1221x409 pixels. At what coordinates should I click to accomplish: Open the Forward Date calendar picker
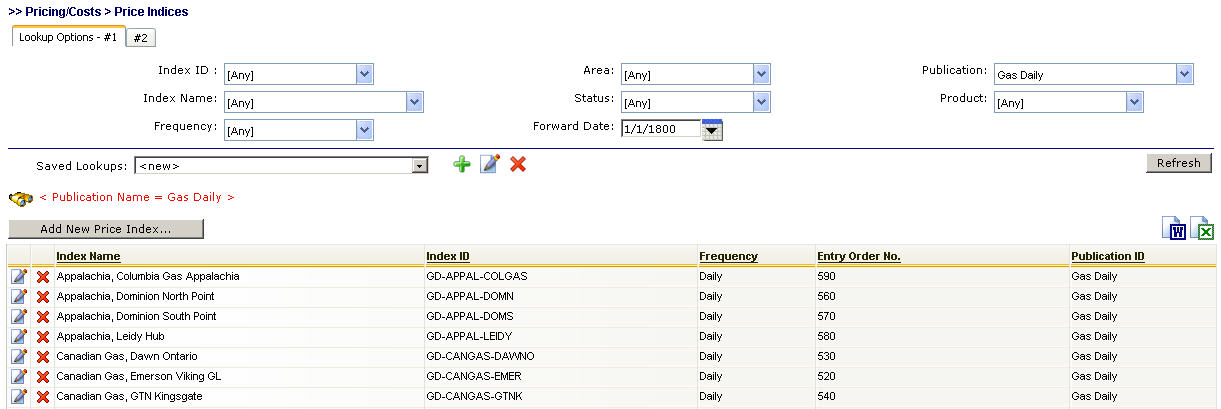point(712,129)
